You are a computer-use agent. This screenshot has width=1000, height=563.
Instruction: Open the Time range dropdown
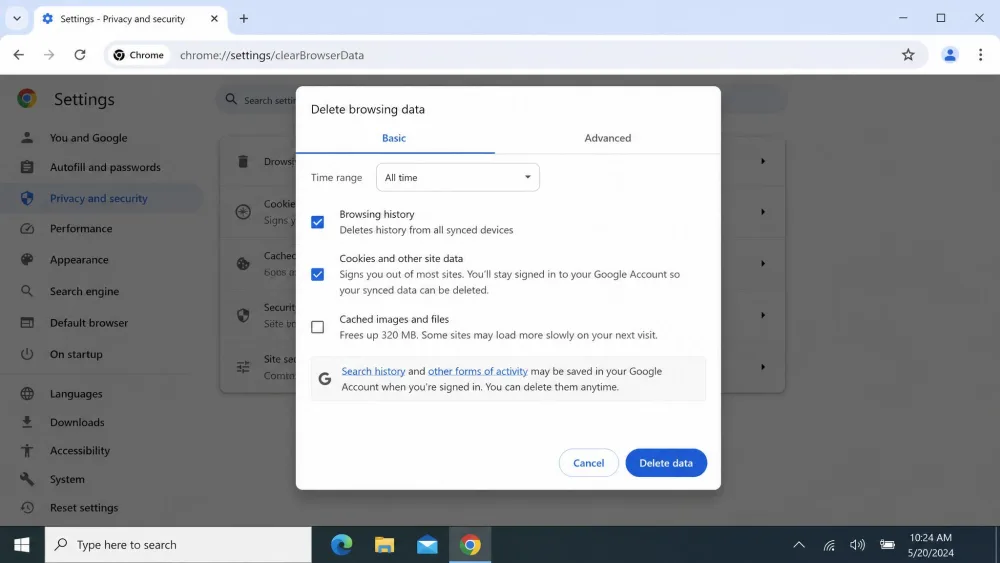click(457, 177)
